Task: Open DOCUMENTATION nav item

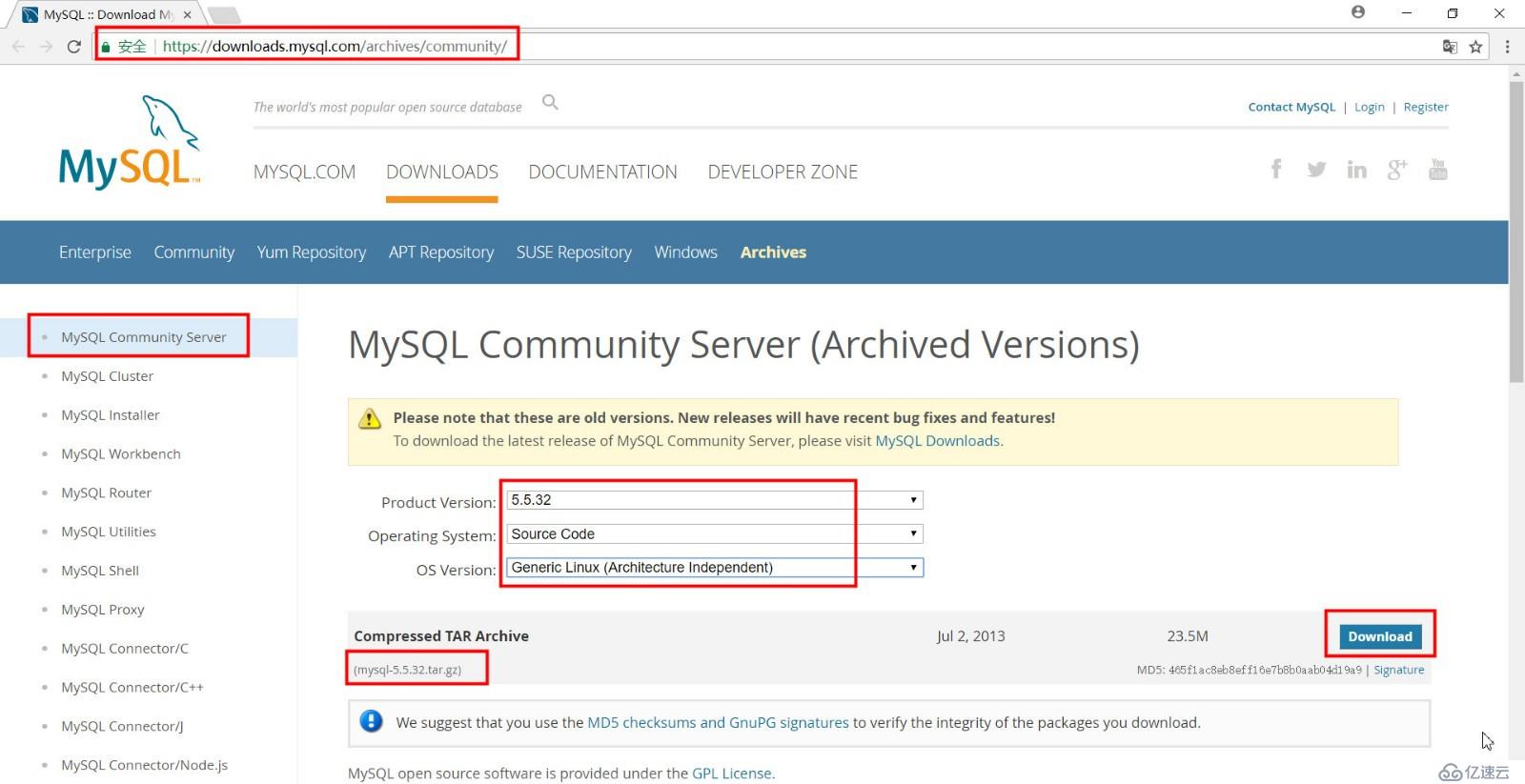Action: pos(602,172)
